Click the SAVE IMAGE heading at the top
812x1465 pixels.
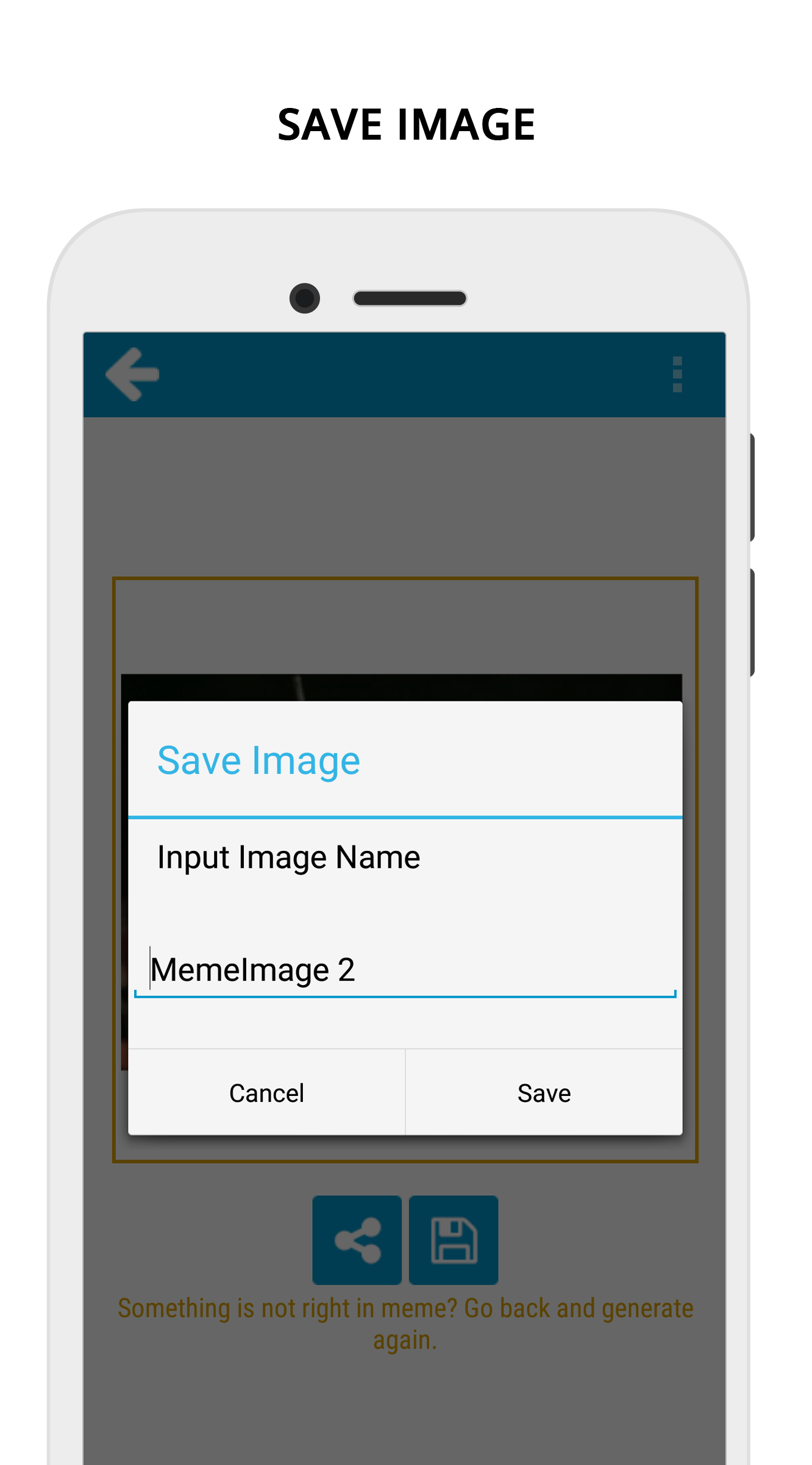[406, 124]
